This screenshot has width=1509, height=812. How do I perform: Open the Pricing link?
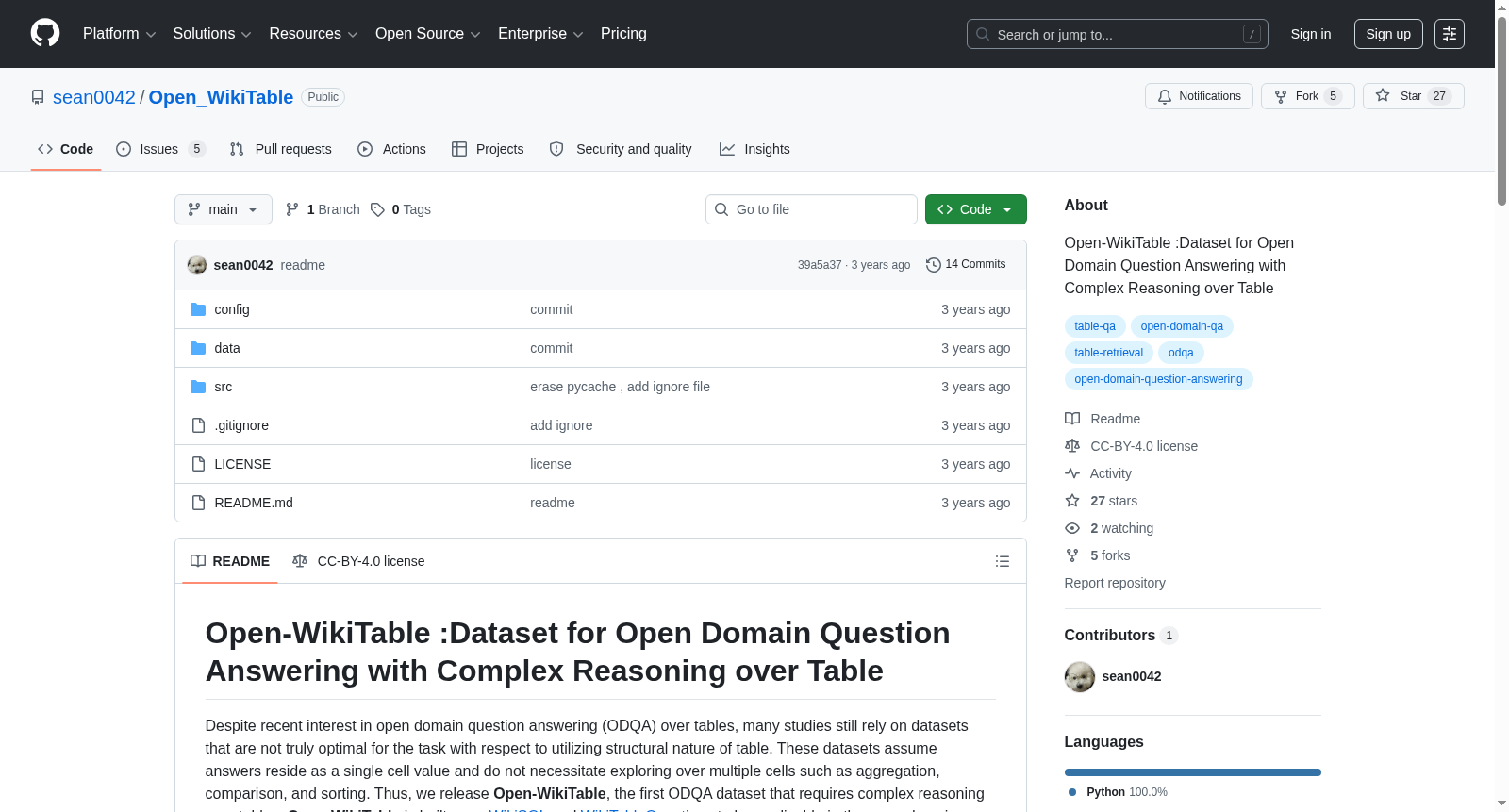coord(623,34)
